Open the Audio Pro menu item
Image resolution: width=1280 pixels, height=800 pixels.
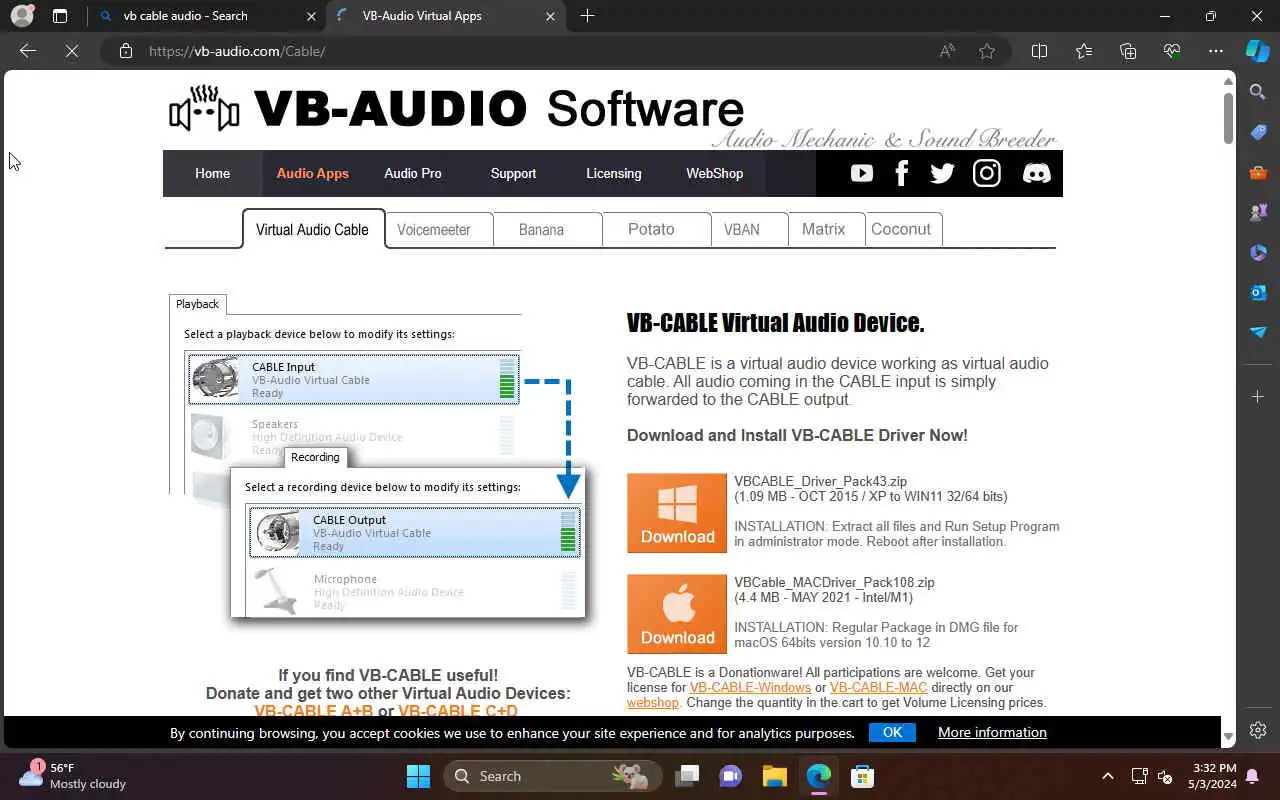pos(413,173)
